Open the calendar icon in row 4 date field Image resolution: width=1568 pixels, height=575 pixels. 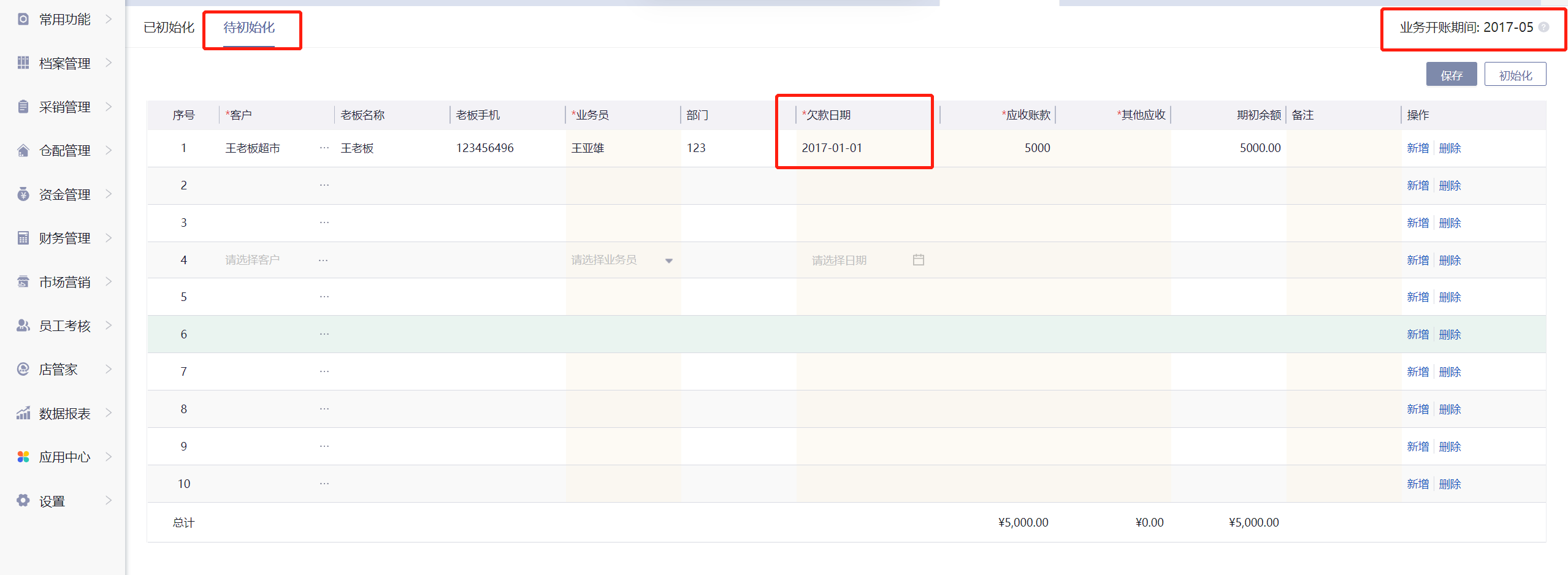point(918,260)
